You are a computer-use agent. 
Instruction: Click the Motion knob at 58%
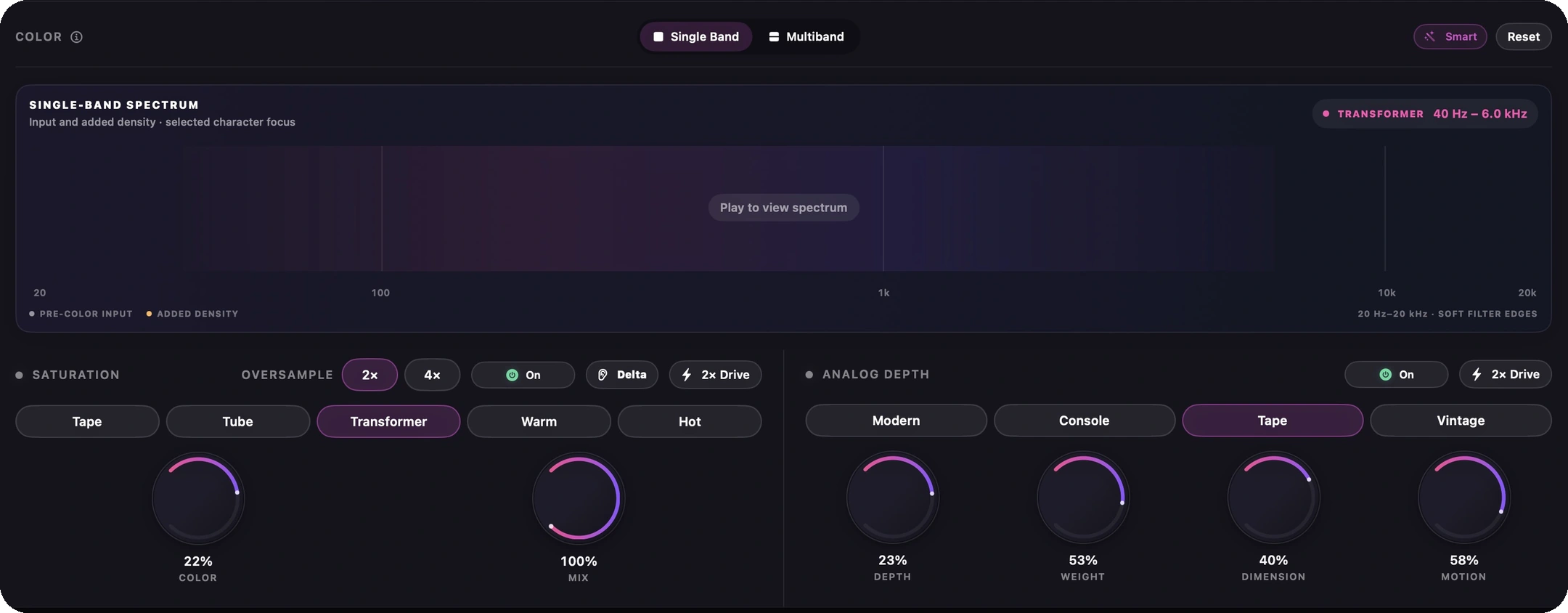tap(1464, 498)
